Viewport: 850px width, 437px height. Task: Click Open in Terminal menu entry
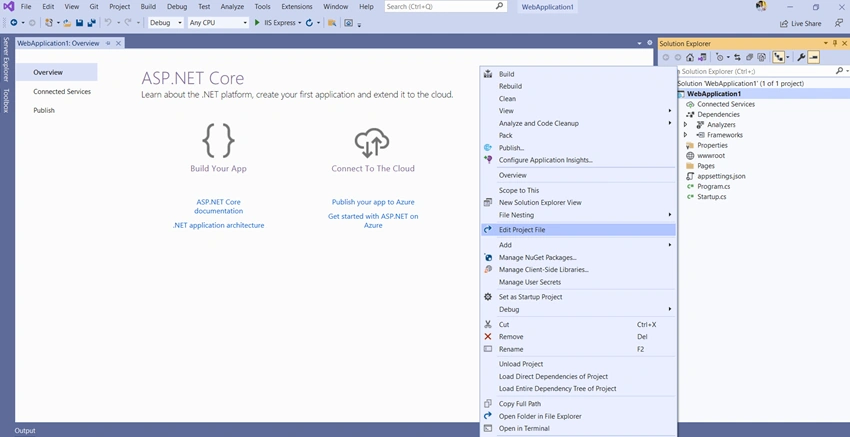pyautogui.click(x=578, y=428)
